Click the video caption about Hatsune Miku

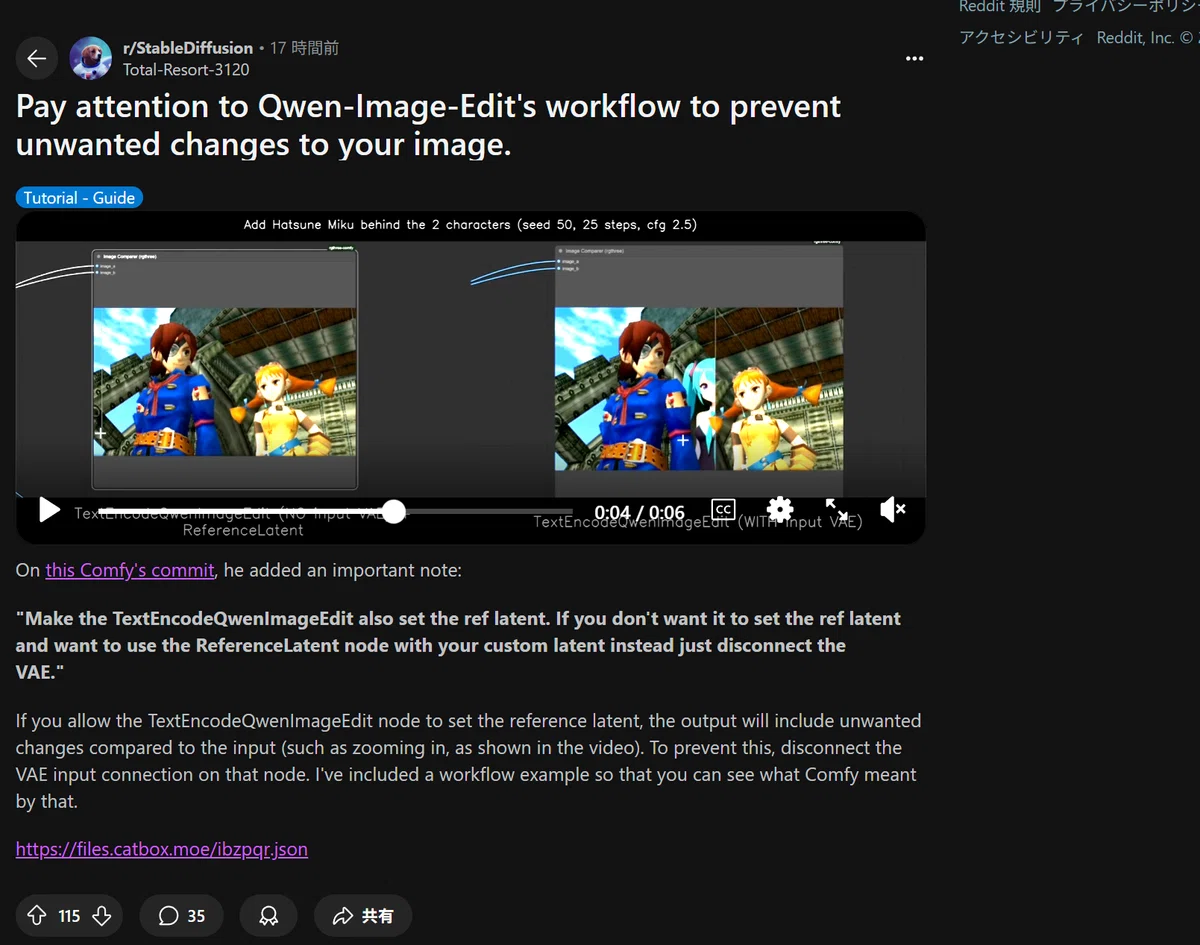470,225
